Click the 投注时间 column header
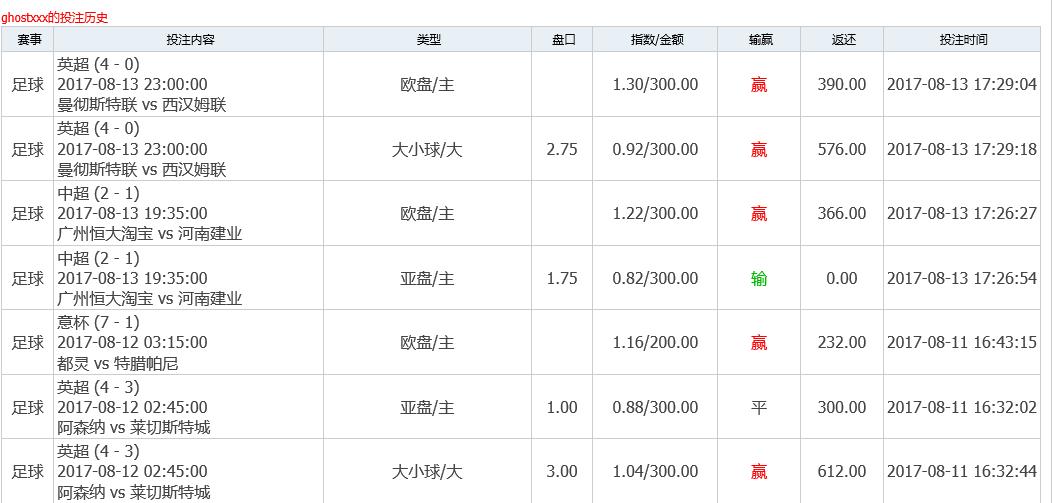The height and width of the screenshot is (503, 1052). pyautogui.click(x=961, y=40)
